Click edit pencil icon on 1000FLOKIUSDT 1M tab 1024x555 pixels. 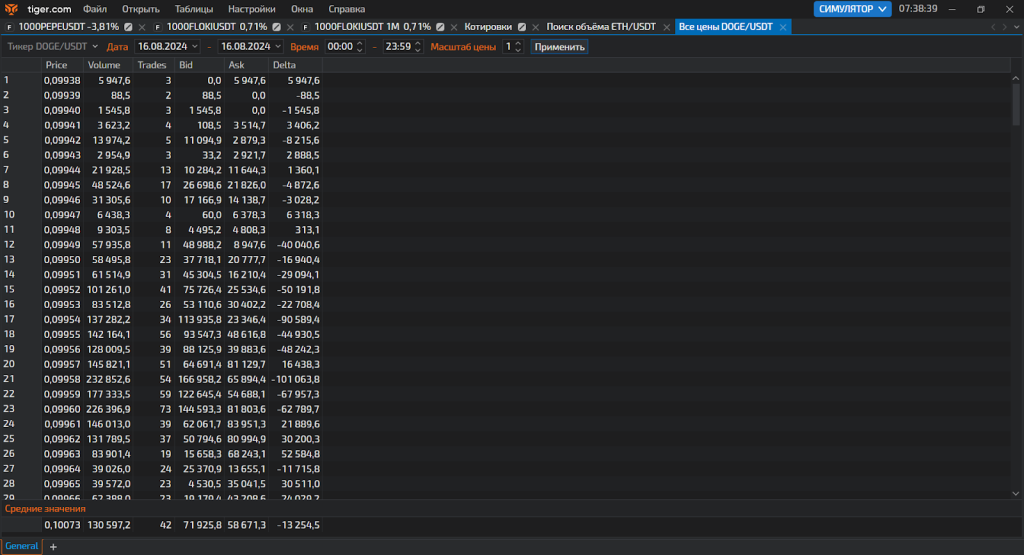click(x=441, y=27)
